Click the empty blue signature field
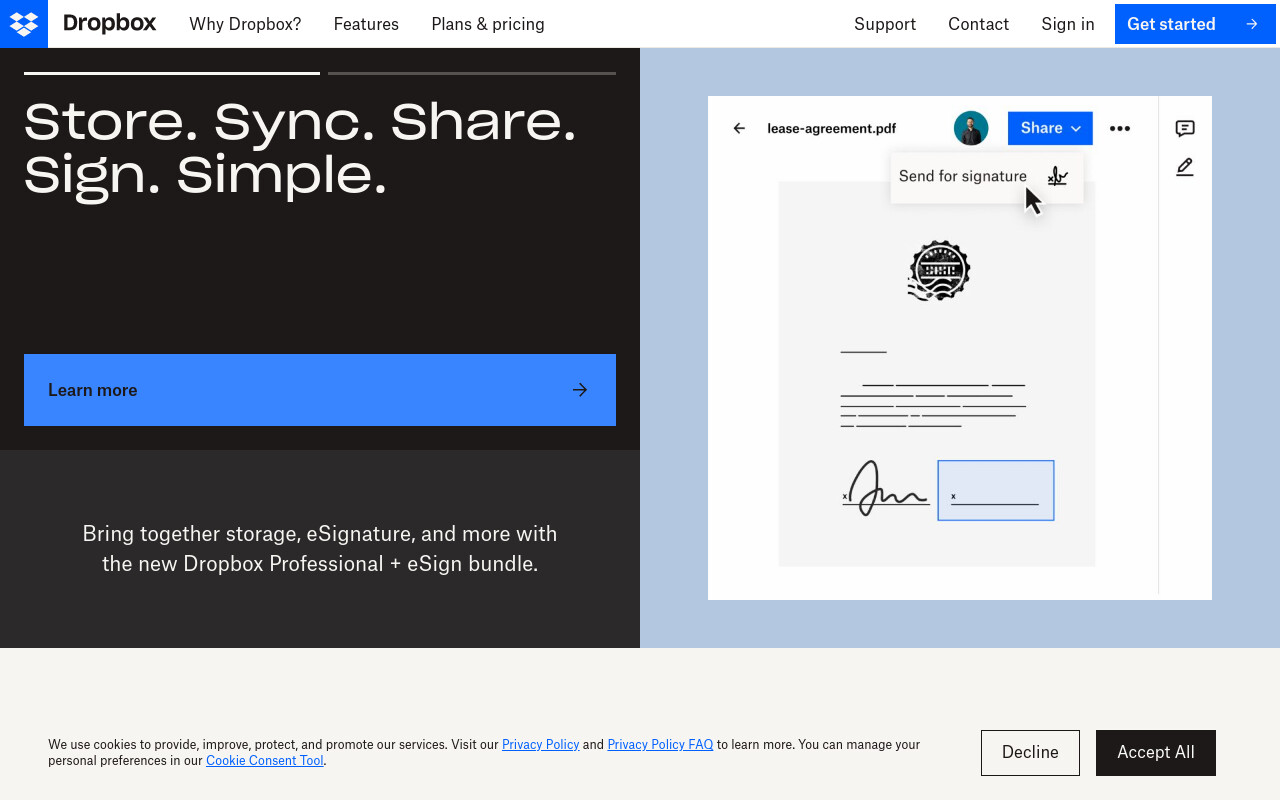 (x=996, y=490)
